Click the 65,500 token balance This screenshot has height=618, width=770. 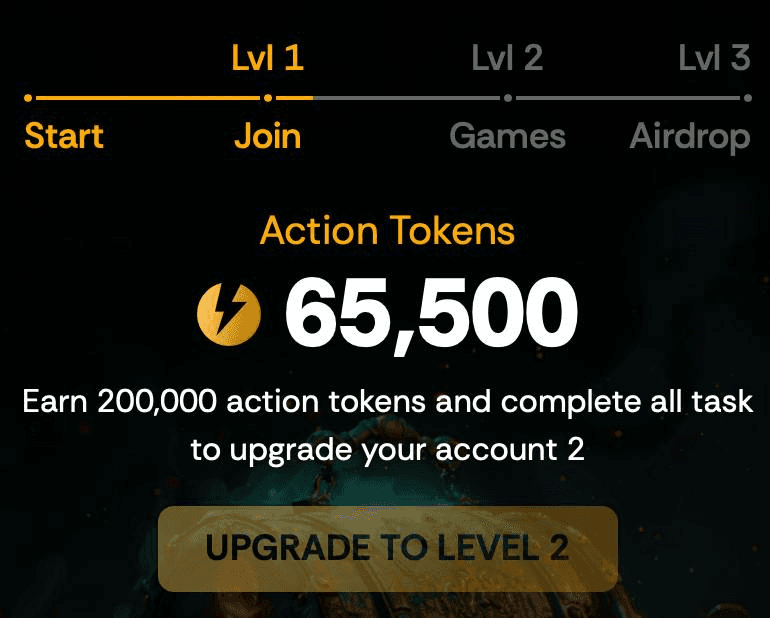(x=431, y=313)
